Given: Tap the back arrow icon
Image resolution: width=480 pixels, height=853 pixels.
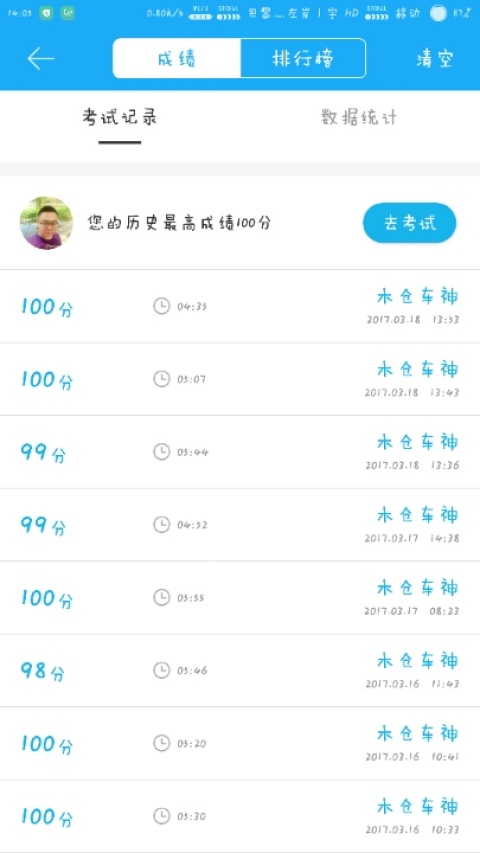Looking at the screenshot, I should [x=41, y=58].
